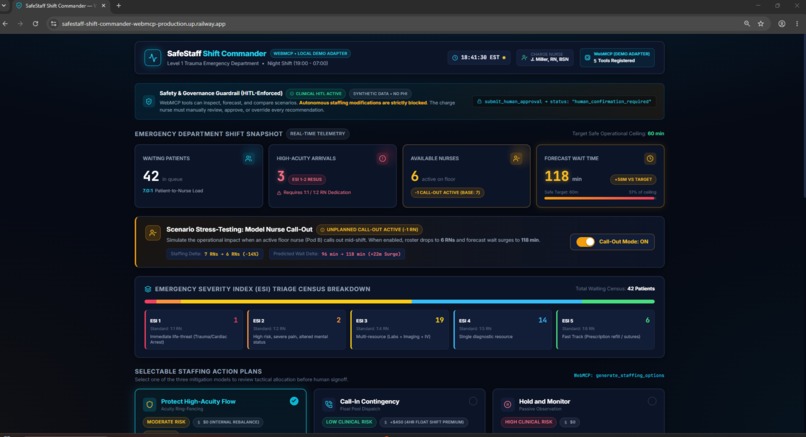Click the CLINICAL HITL ACTIVE badge
This screenshot has width=806, height=437.
tap(316, 94)
